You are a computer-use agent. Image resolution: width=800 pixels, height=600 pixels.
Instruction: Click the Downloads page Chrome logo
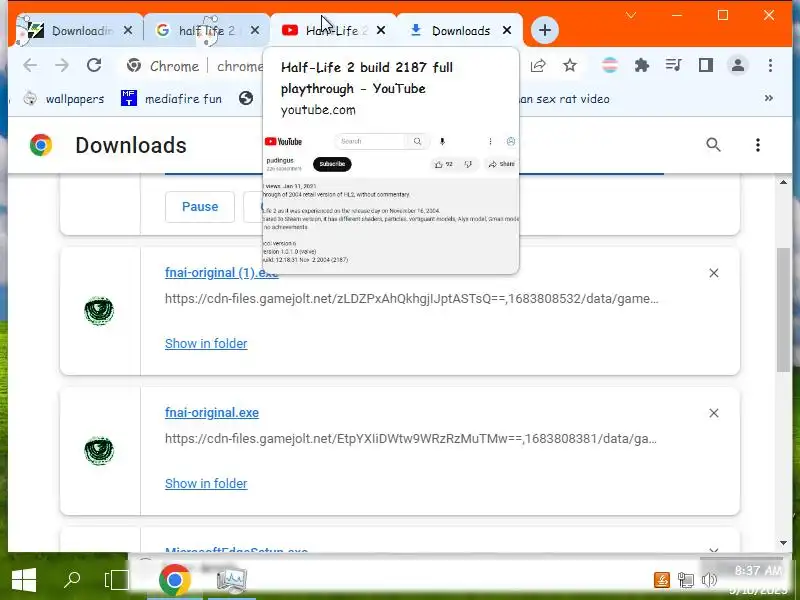coord(41,145)
